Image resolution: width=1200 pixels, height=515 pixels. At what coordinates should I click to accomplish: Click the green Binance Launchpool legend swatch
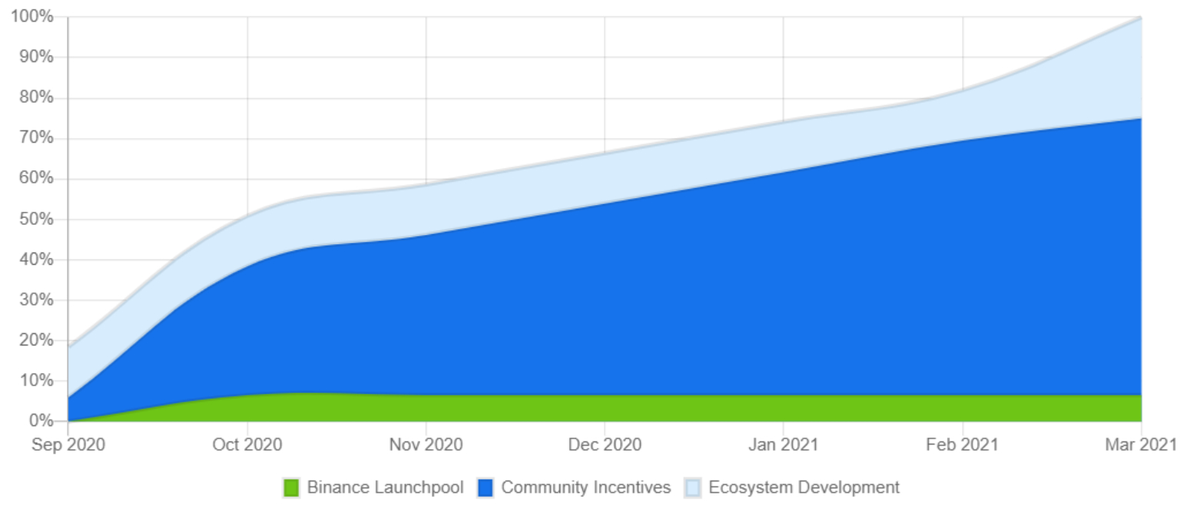click(x=291, y=488)
